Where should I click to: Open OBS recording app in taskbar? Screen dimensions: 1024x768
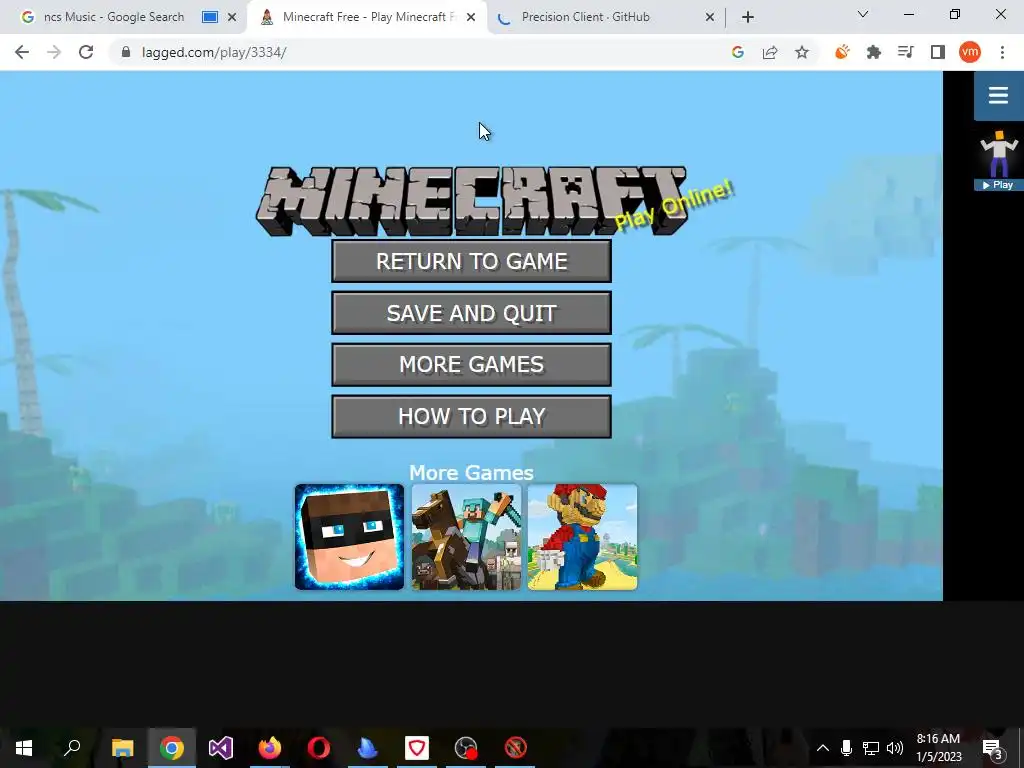(466, 748)
